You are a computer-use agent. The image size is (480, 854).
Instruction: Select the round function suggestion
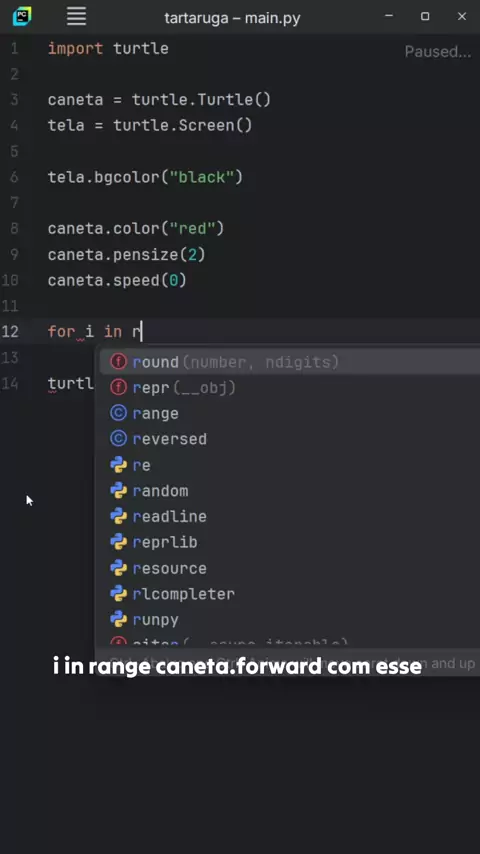(289, 362)
